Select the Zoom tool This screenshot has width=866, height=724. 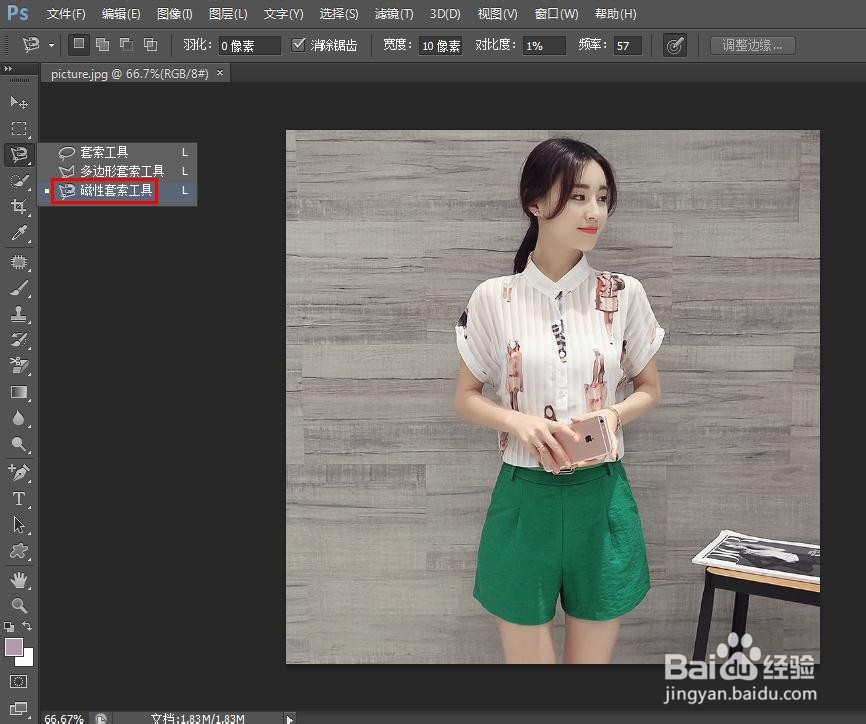coord(19,606)
